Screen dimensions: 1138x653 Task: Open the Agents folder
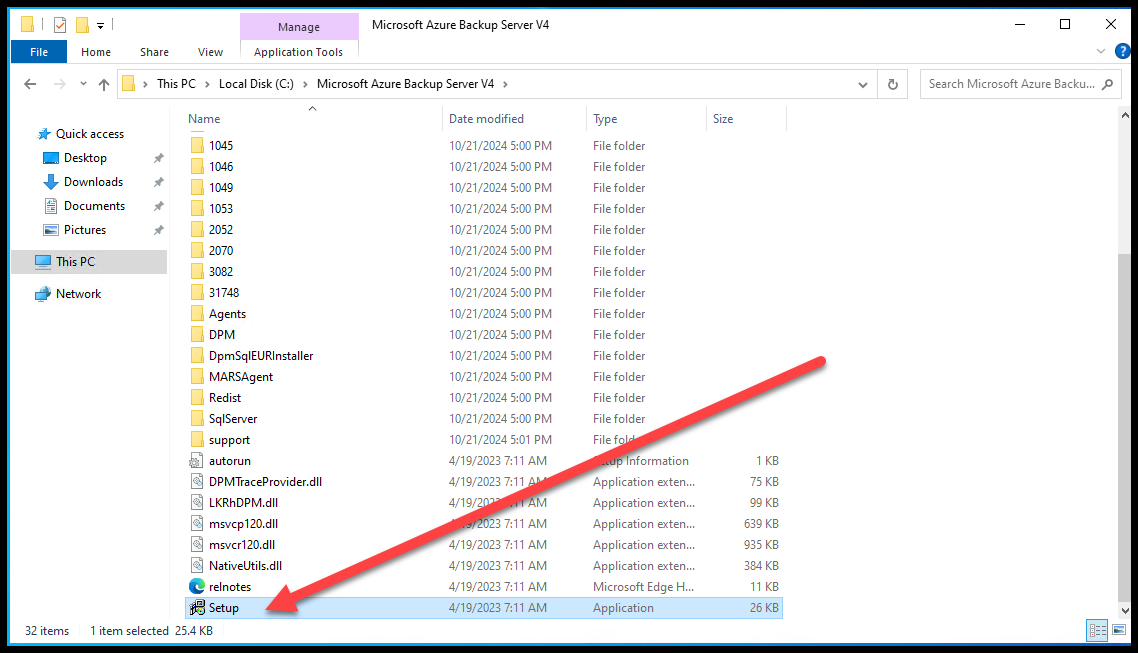[227, 314]
